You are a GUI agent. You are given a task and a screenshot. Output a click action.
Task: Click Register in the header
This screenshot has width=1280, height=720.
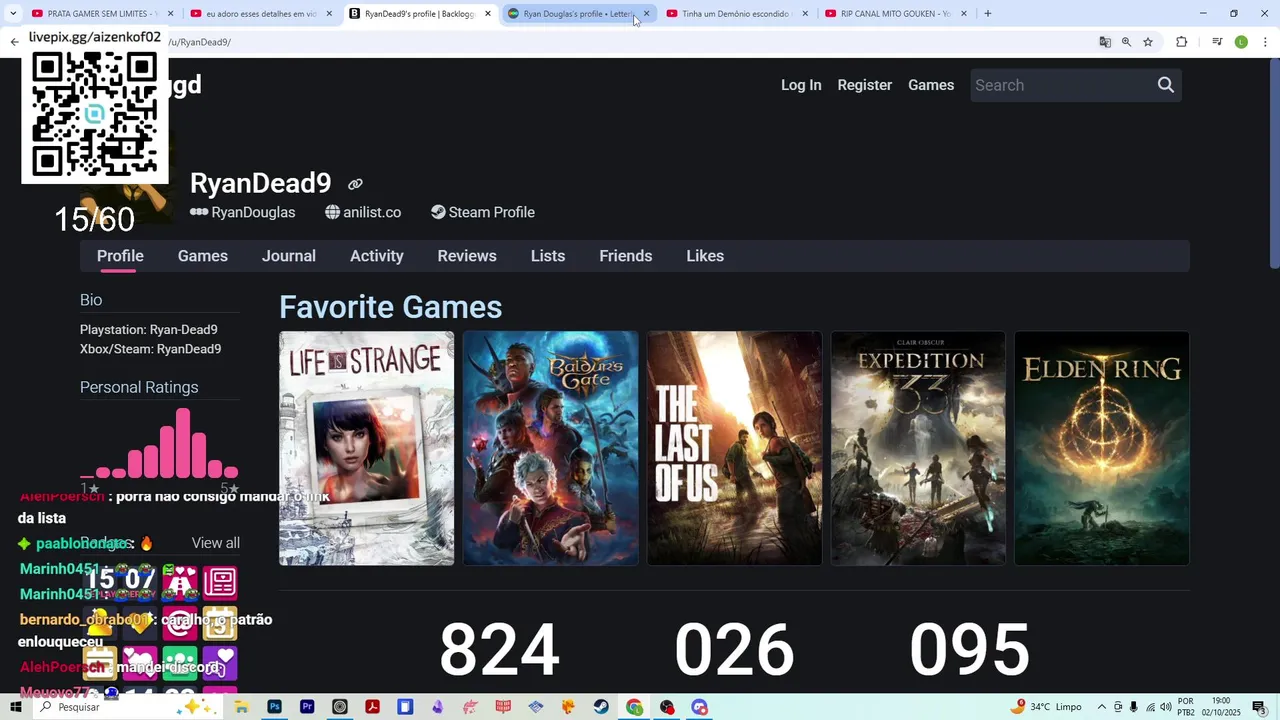click(x=865, y=85)
